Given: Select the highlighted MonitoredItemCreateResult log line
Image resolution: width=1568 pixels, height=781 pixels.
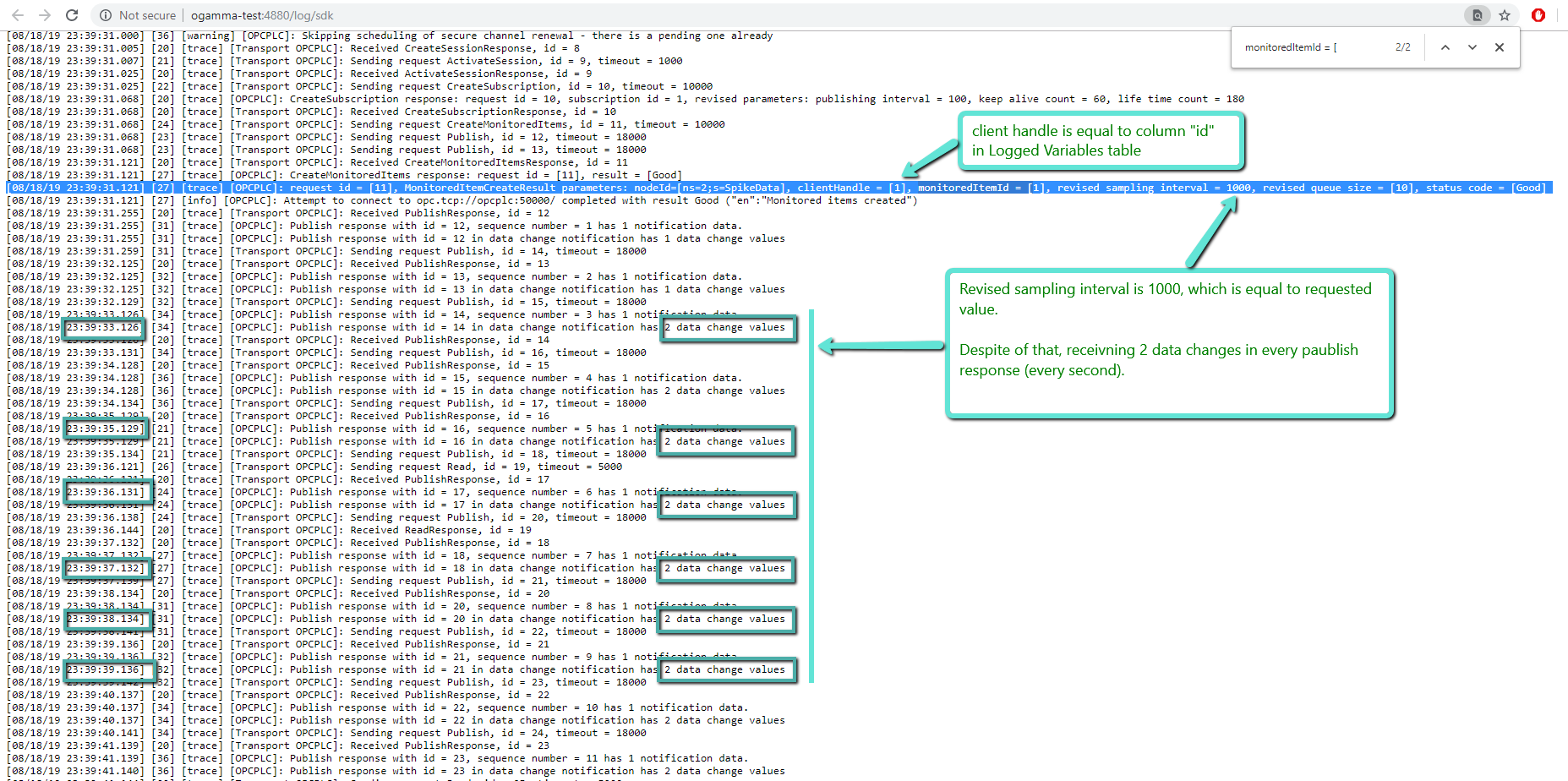Looking at the screenshot, I should pyautogui.click(x=592, y=188).
